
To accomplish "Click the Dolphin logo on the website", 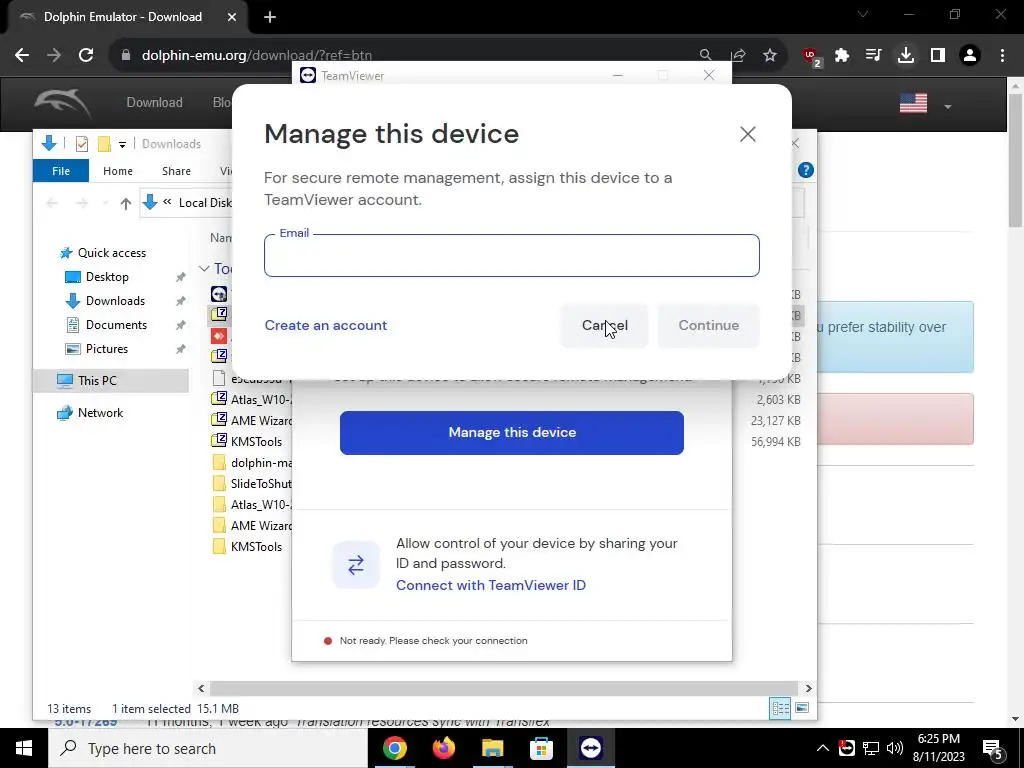I will [x=62, y=103].
